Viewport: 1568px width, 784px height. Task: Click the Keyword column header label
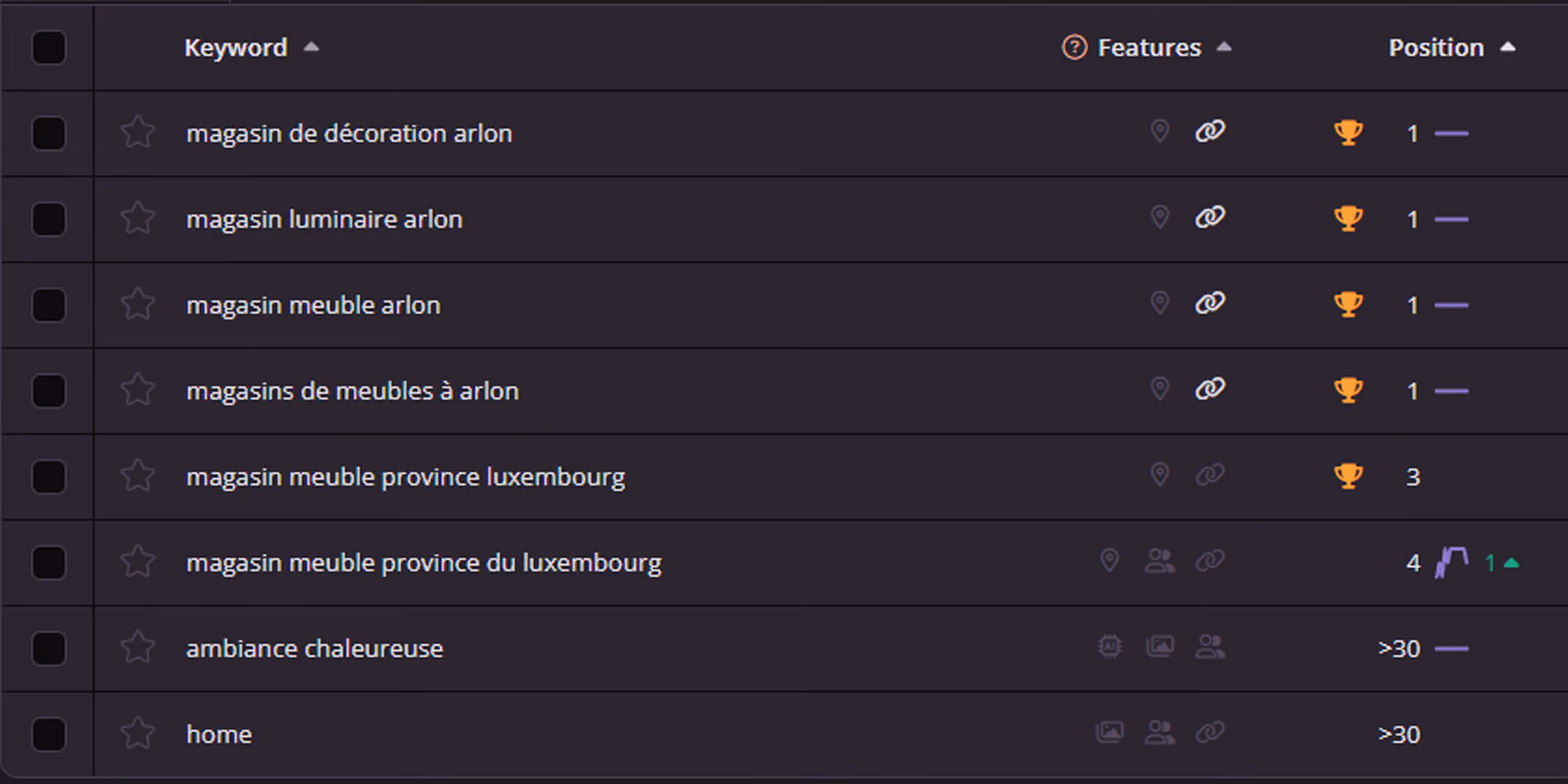coord(236,48)
